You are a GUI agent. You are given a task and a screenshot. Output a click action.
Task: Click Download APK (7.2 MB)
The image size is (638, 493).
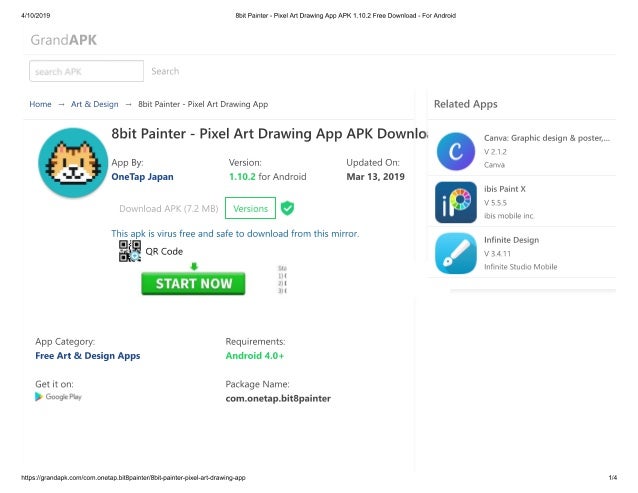pos(168,209)
